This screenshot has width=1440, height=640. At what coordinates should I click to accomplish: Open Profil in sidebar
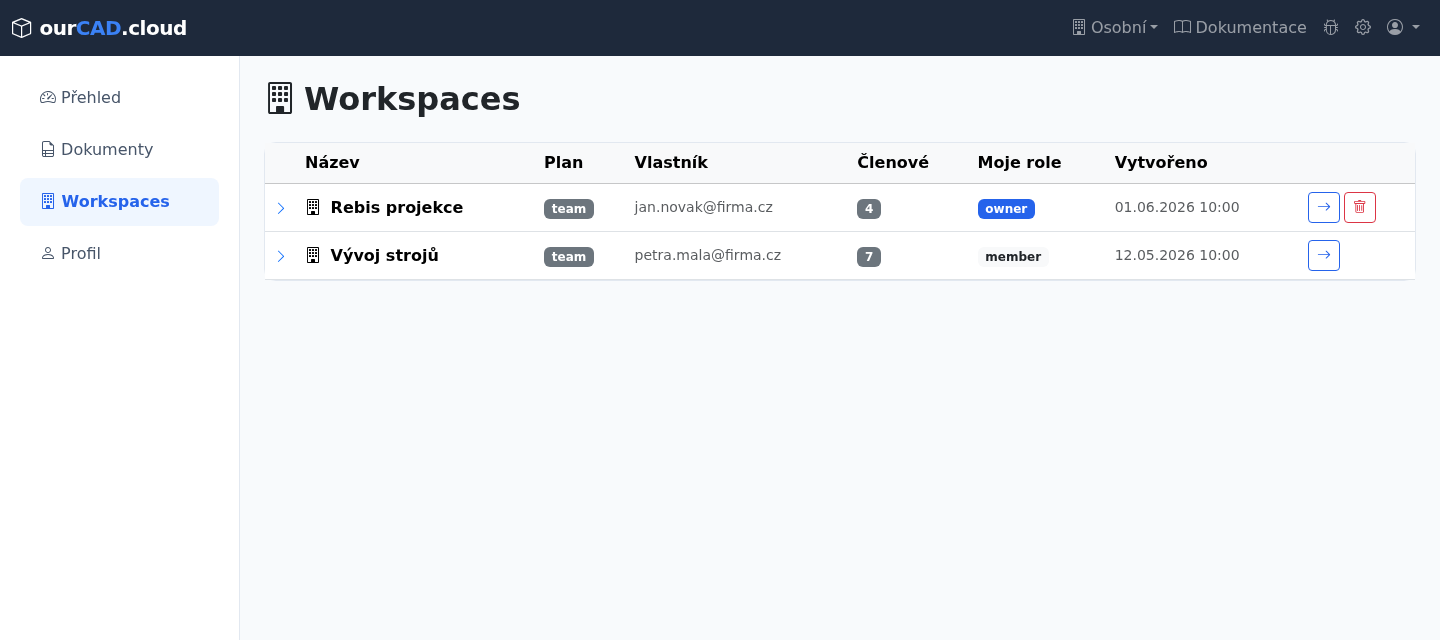click(120, 254)
